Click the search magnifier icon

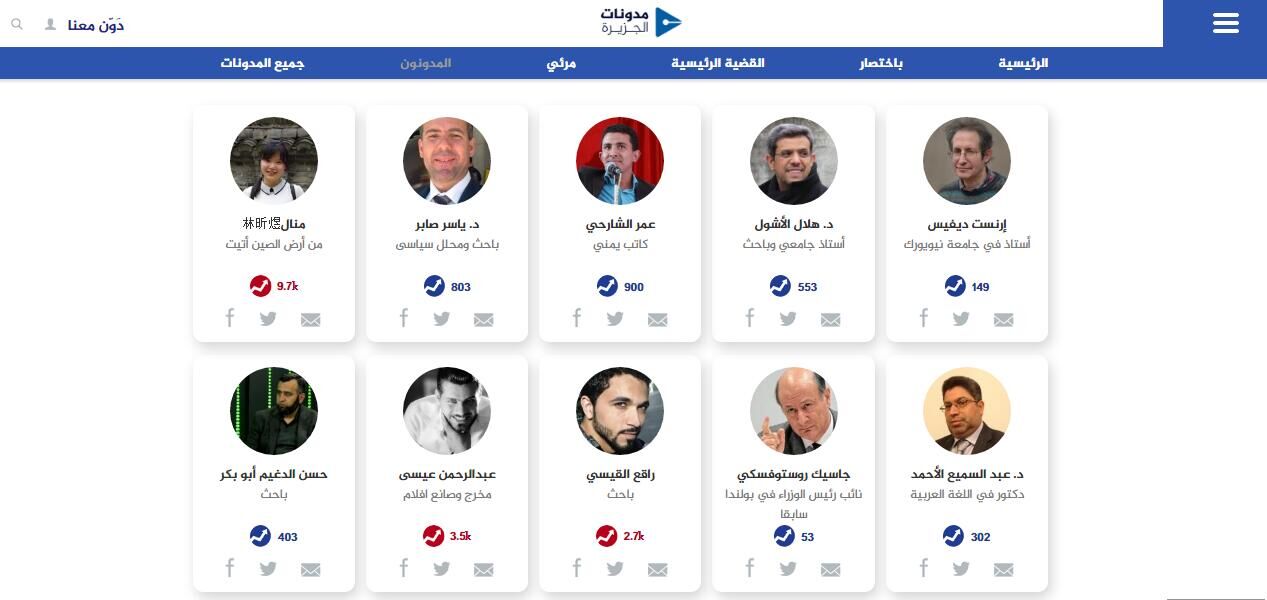point(17,24)
